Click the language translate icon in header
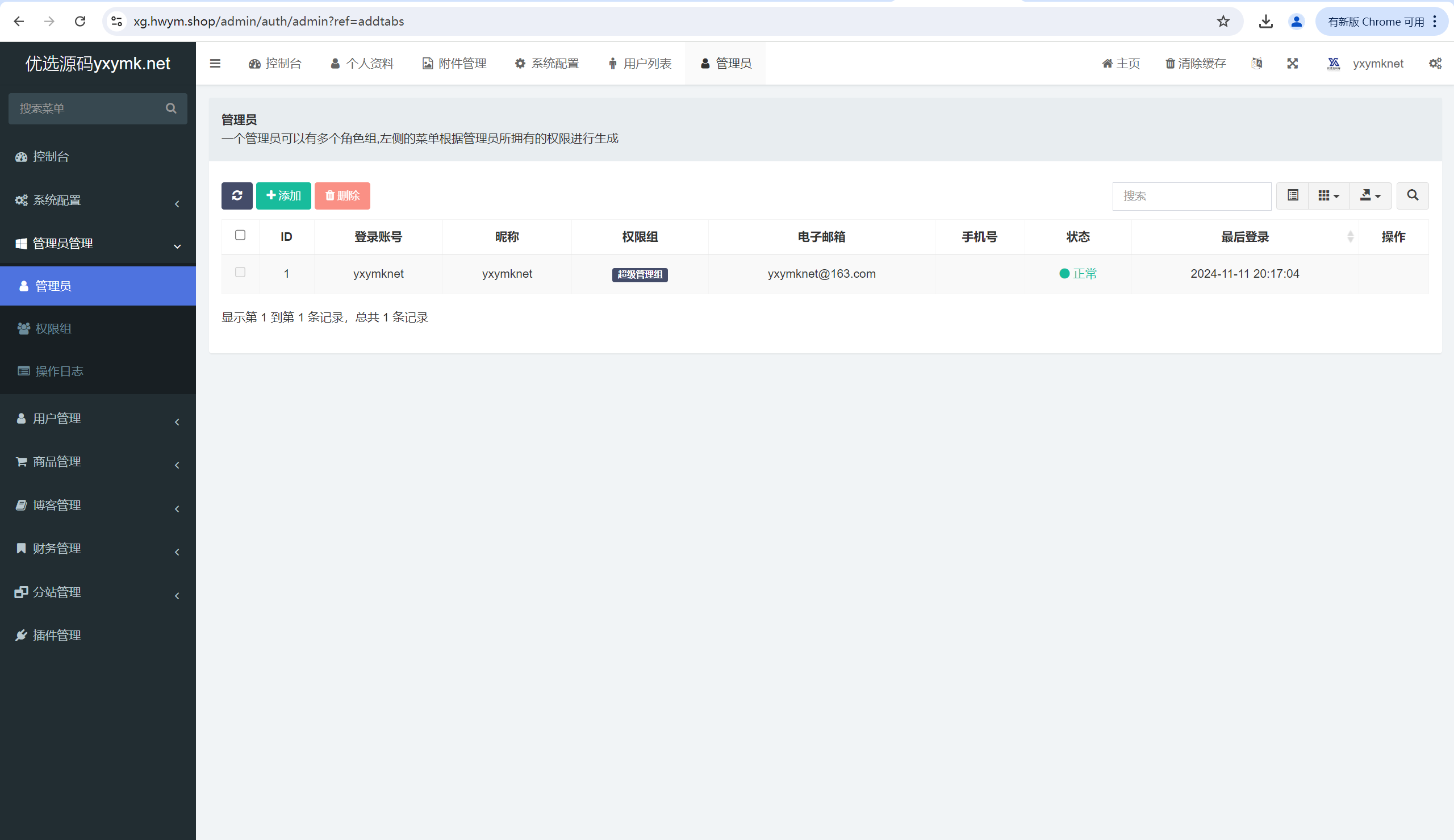1454x840 pixels. 1257,64
